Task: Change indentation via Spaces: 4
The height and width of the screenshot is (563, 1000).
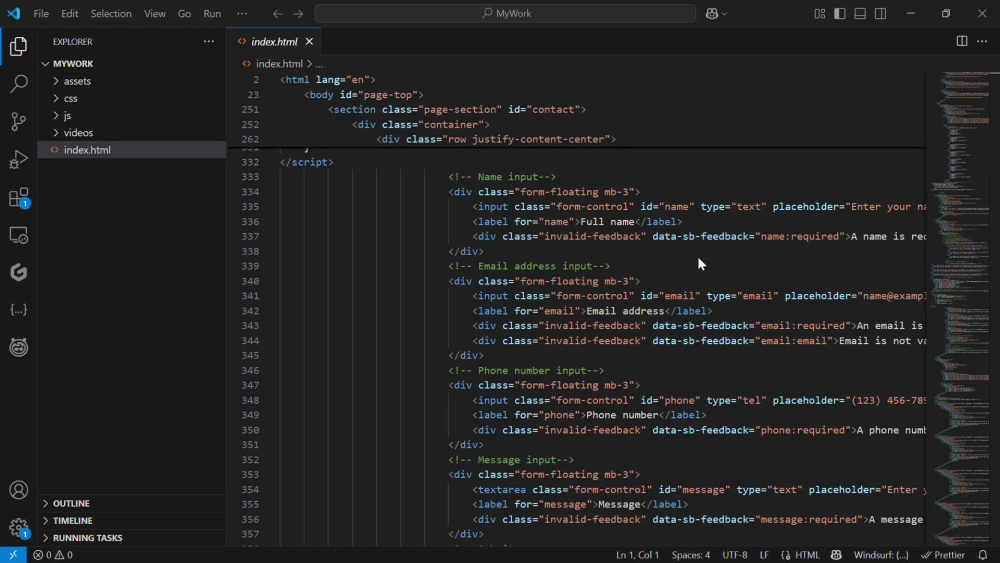Action: [x=690, y=555]
